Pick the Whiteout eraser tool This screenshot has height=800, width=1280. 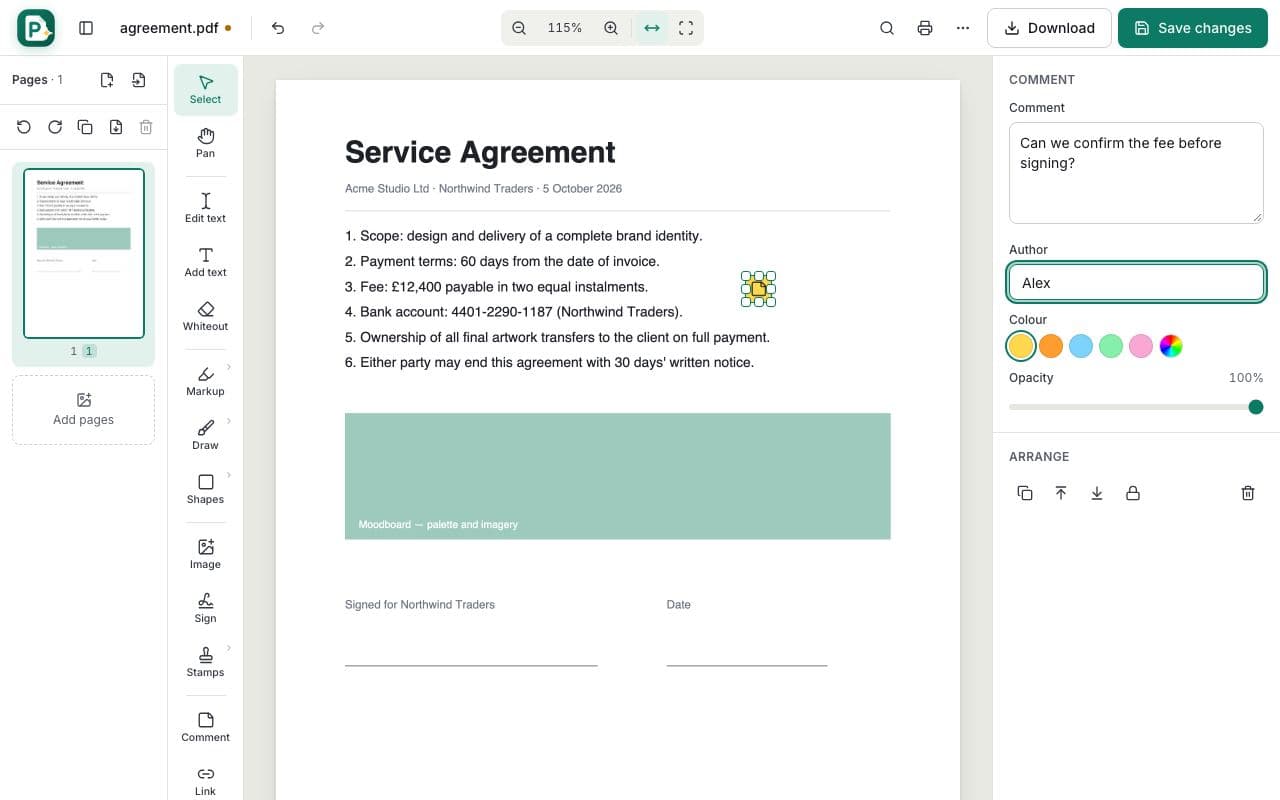(205, 316)
